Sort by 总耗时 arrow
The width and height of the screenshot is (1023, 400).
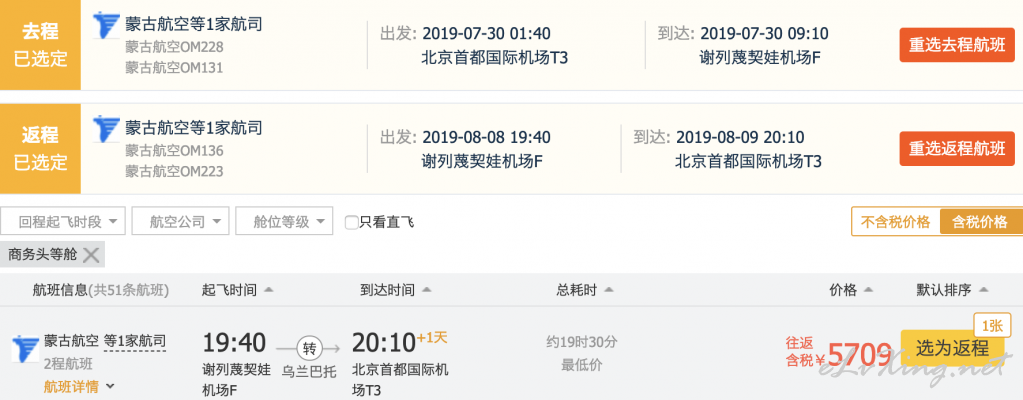pos(608,290)
